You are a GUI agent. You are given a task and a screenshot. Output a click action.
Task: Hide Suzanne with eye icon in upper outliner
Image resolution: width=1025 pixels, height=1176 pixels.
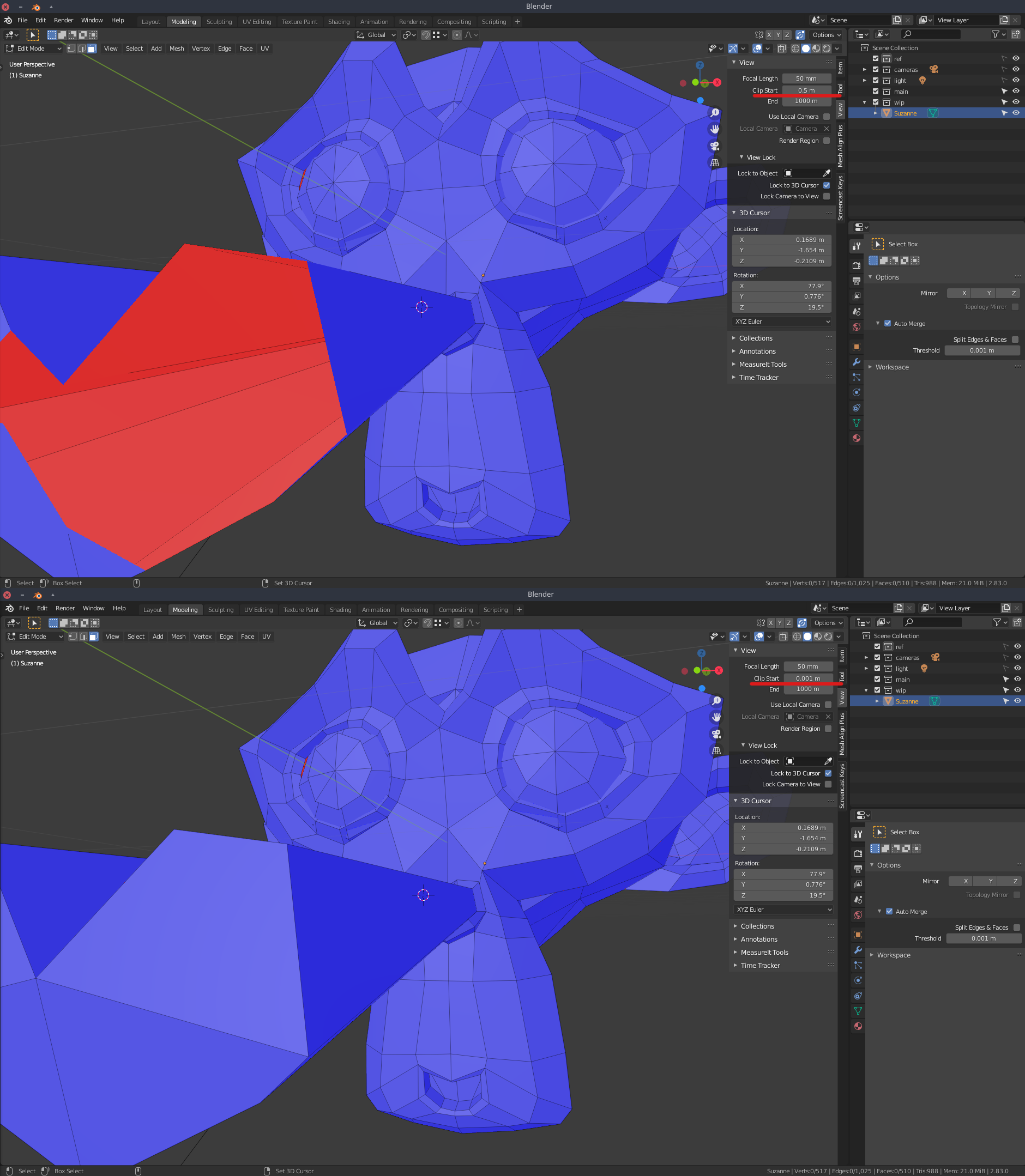(1016, 113)
